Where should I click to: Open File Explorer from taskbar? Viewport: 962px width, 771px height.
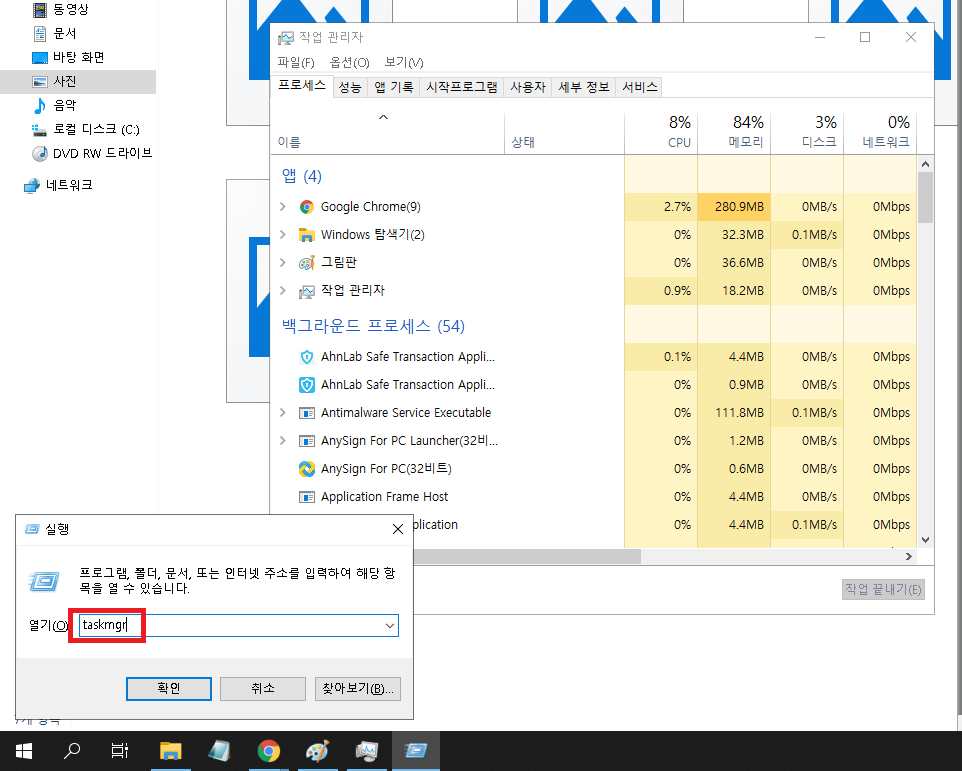click(171, 750)
